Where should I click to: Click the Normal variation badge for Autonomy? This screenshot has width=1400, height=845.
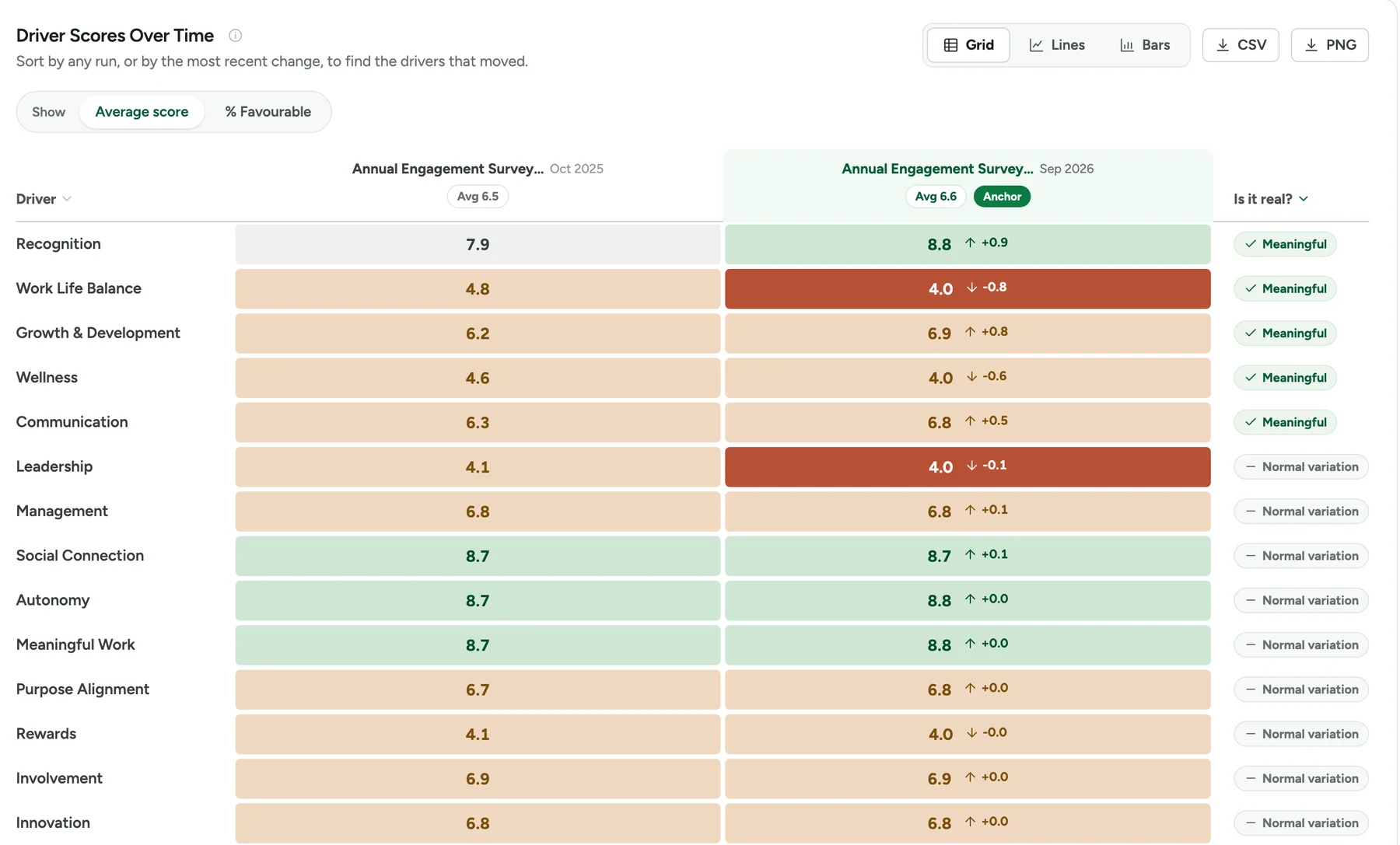click(x=1301, y=600)
